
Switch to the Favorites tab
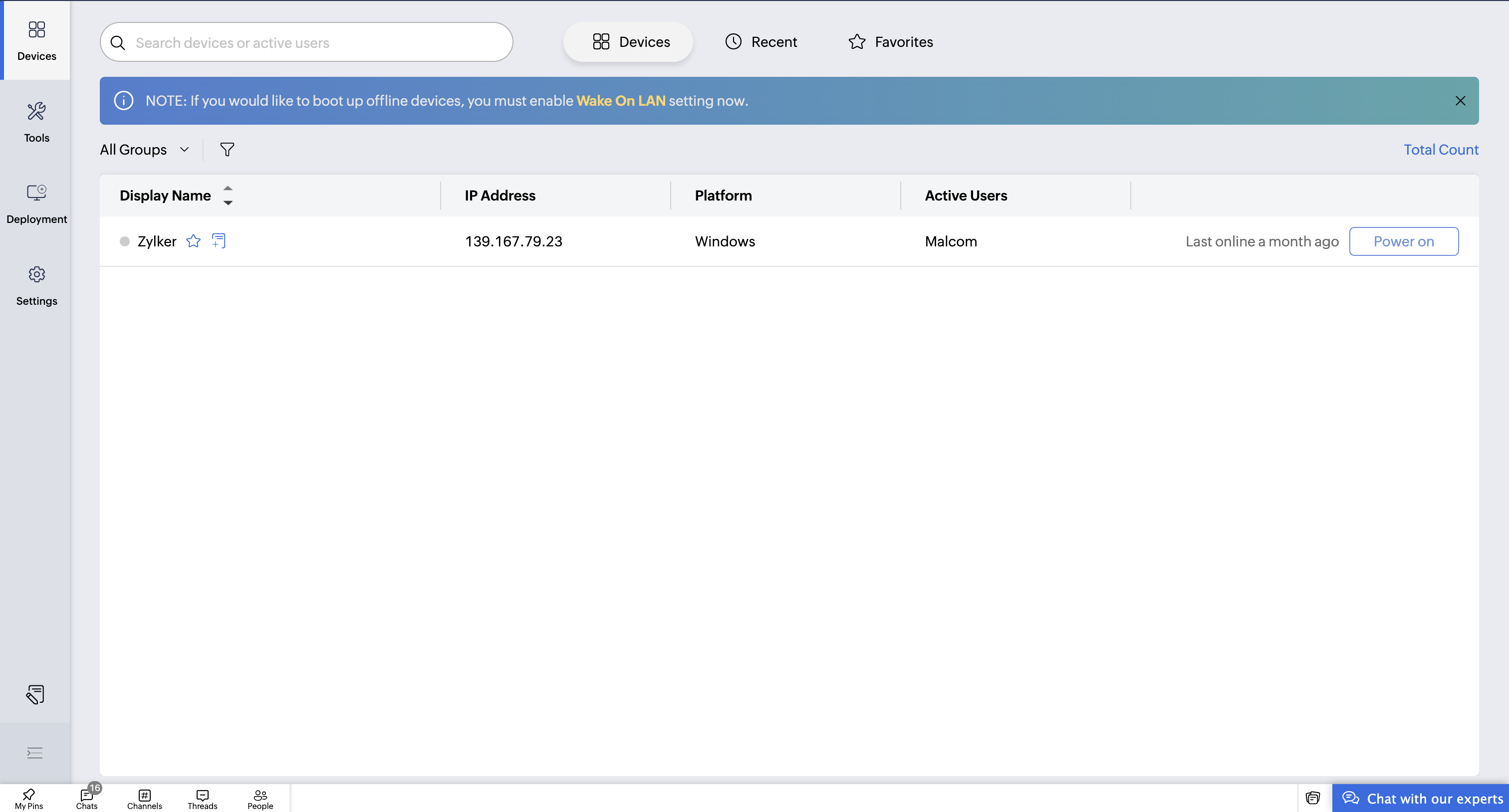coord(890,41)
